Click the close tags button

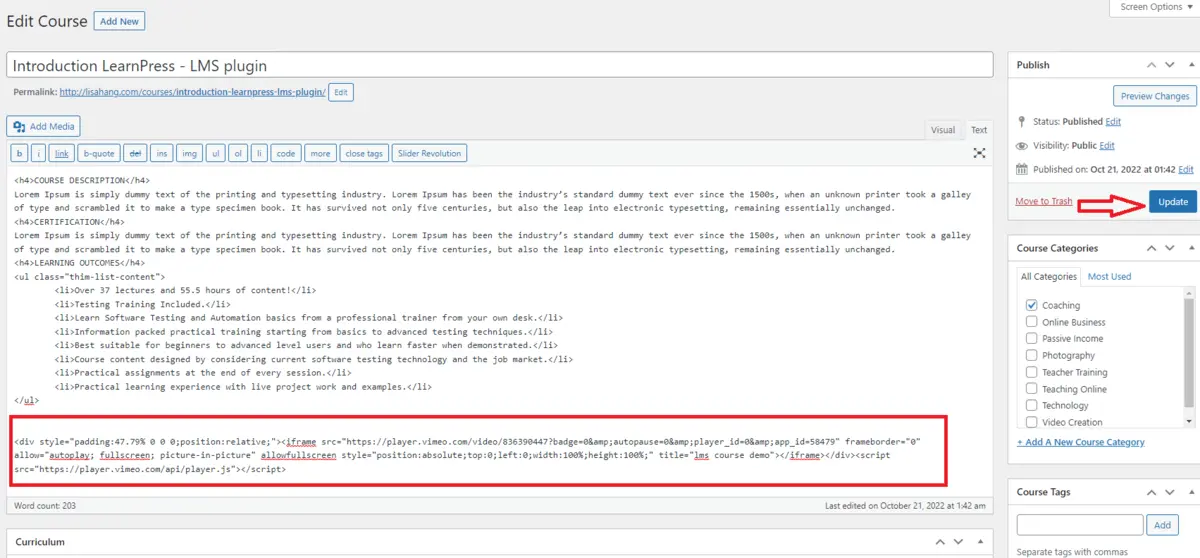(x=364, y=153)
